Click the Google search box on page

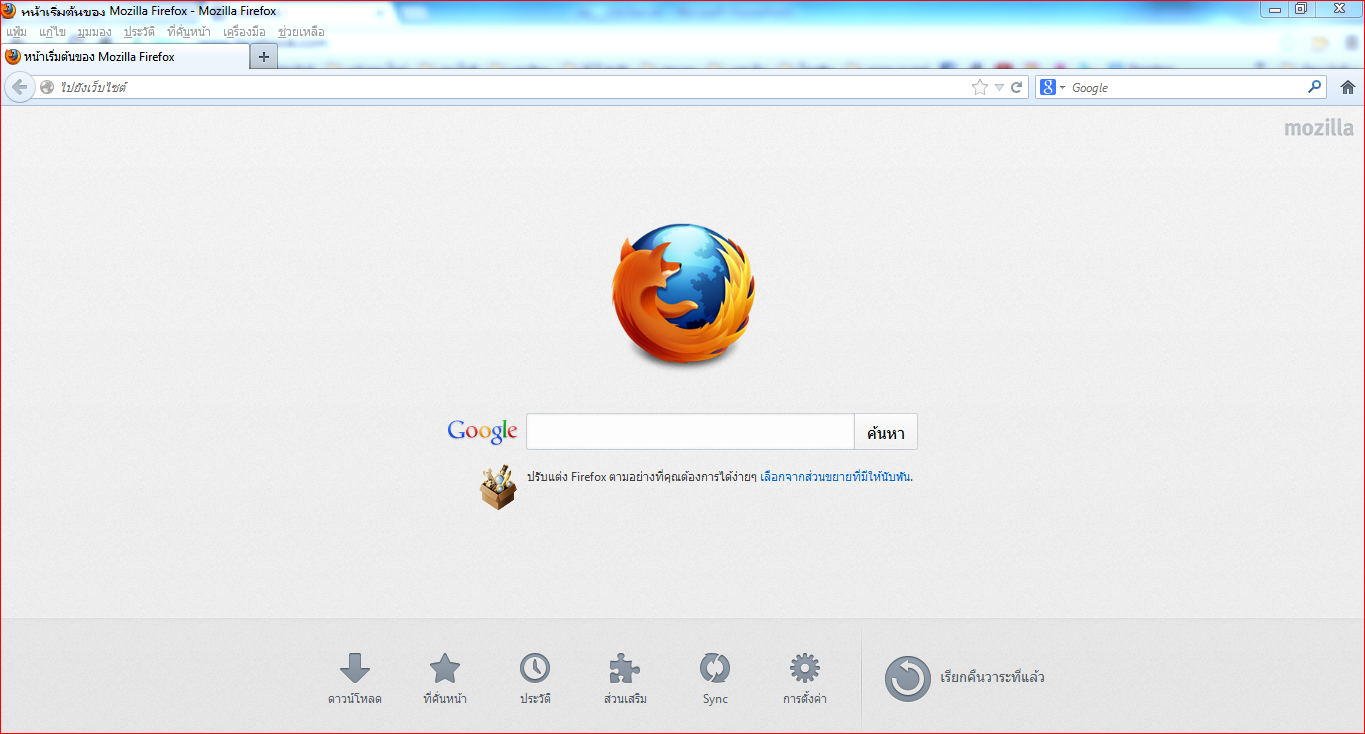click(690, 432)
